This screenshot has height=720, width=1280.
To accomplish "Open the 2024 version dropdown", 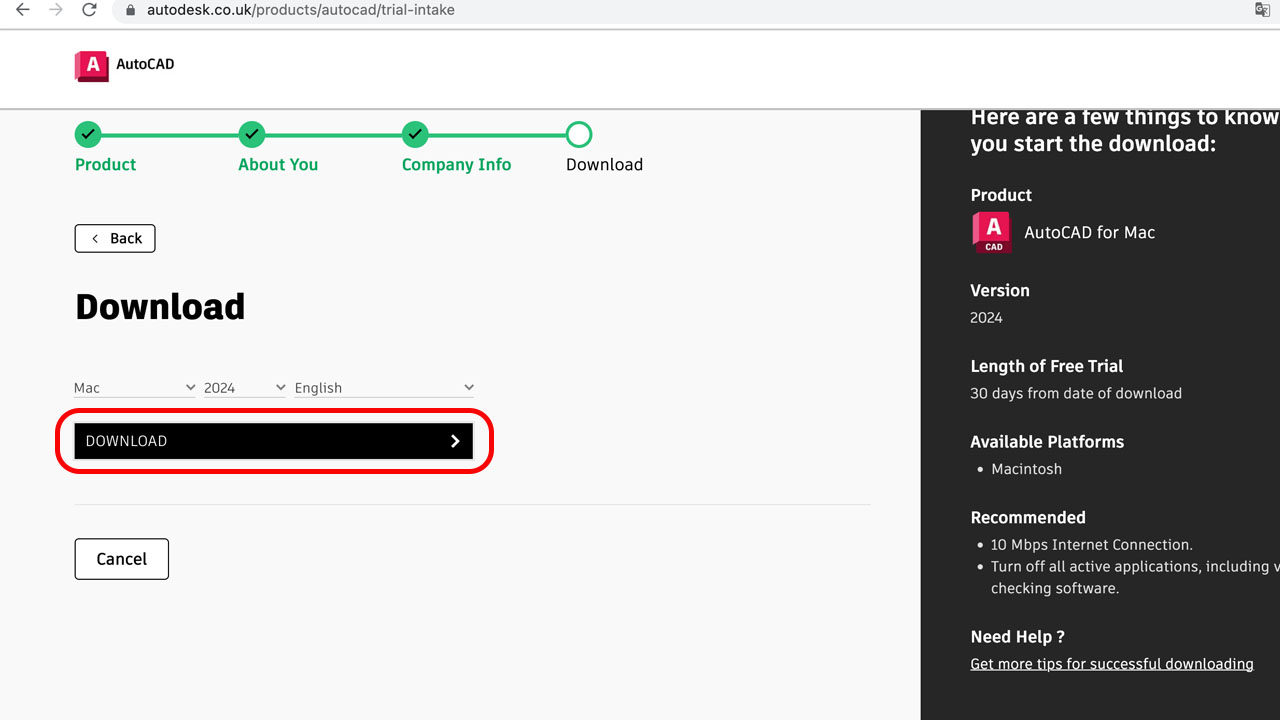I will [x=245, y=388].
